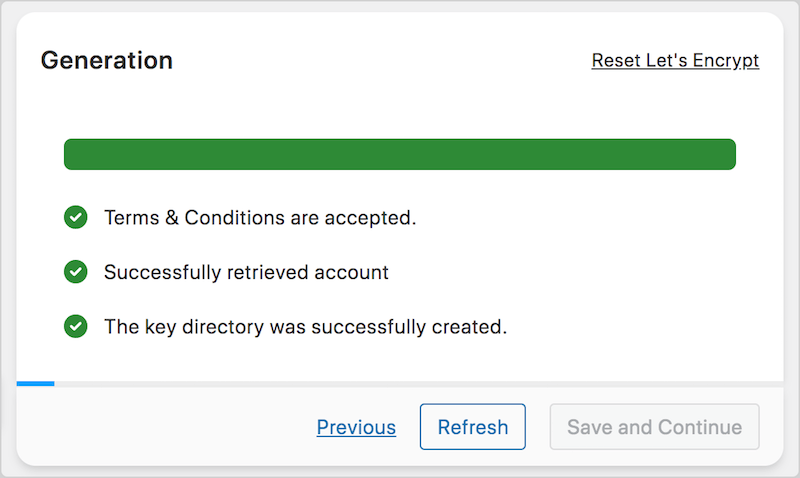Viewport: 800px width, 478px height.
Task: Go back using the Previous link
Action: [x=356, y=427]
